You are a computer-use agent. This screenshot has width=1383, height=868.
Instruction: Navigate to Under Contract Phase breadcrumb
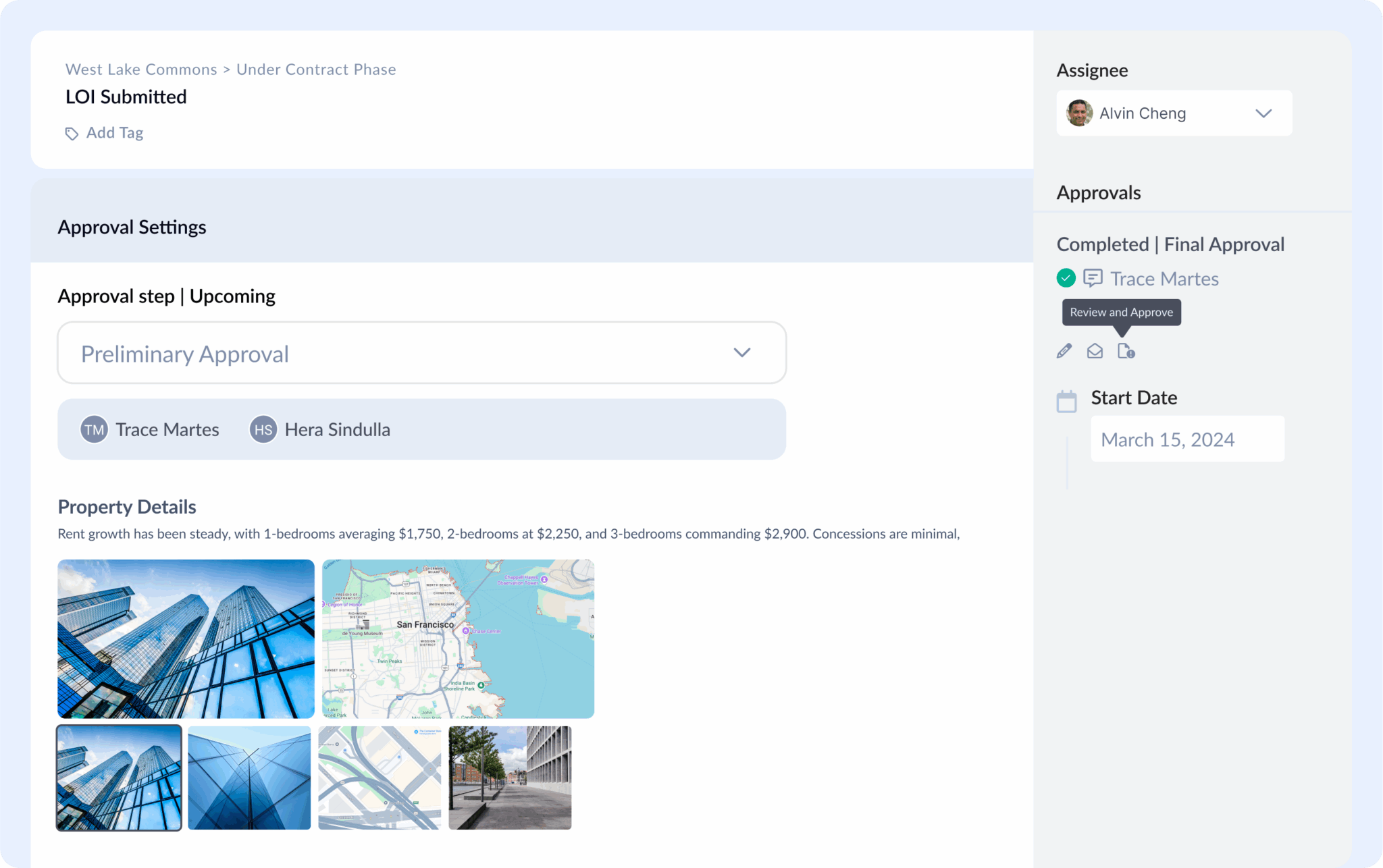[x=316, y=69]
